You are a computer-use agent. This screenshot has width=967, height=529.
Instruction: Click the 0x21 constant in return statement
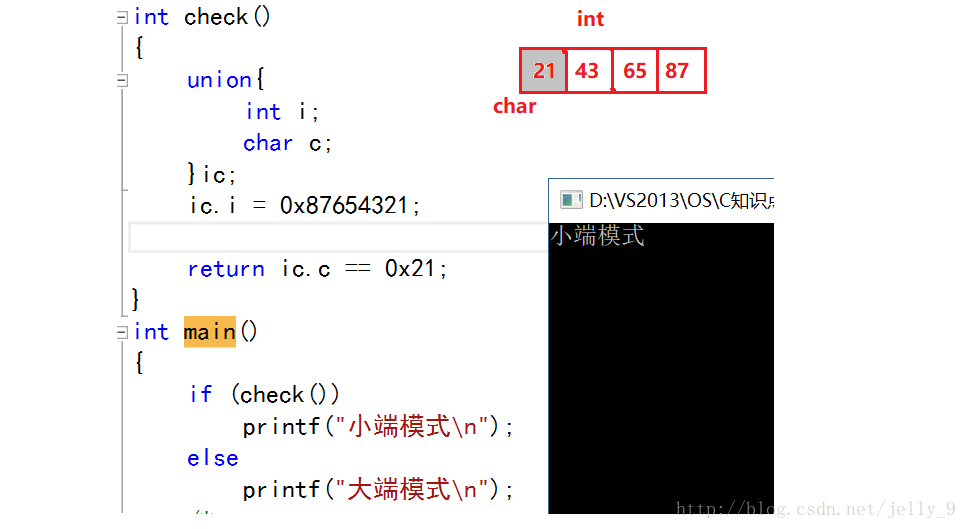[x=409, y=269]
